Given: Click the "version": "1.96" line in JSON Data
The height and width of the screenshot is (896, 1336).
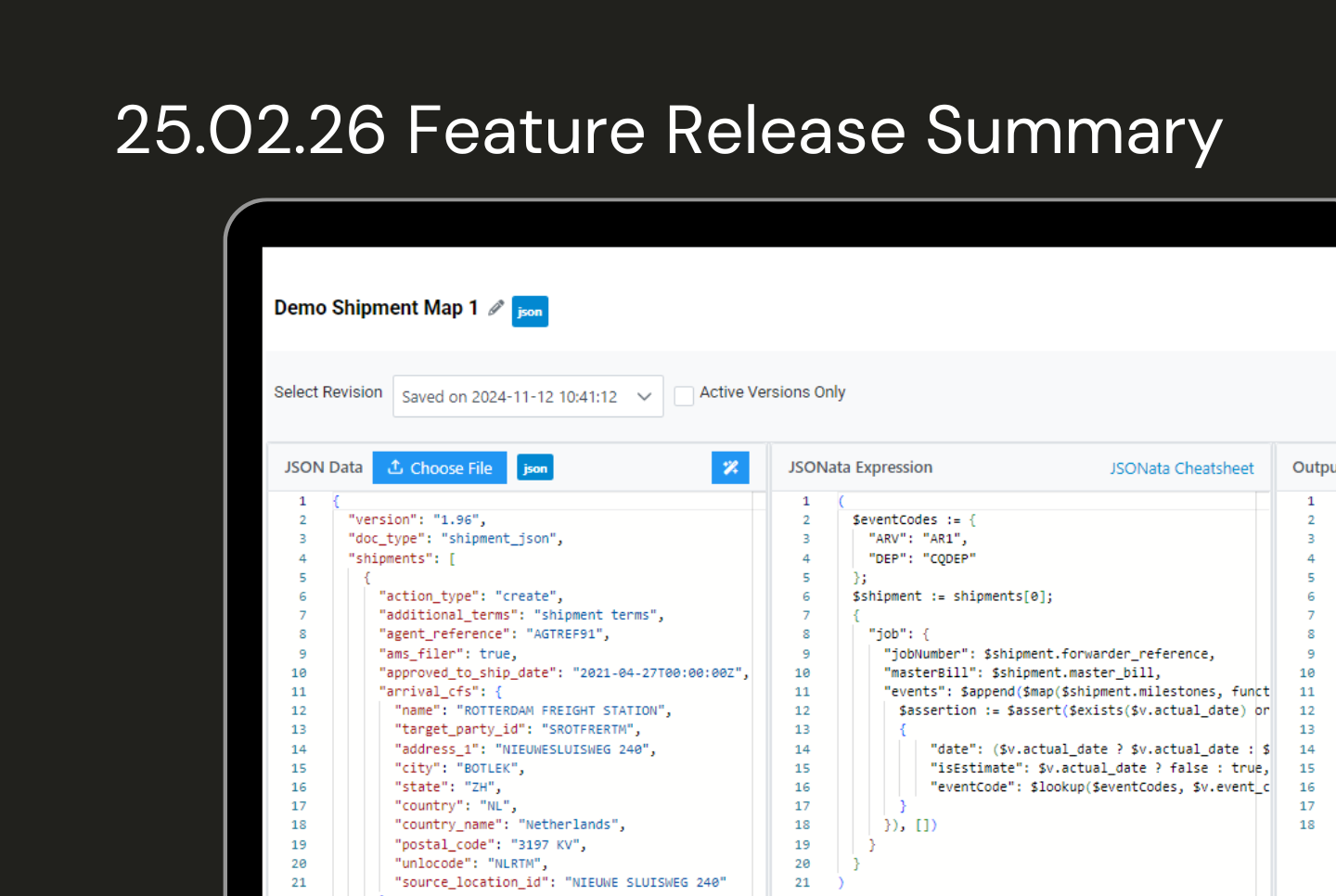Looking at the screenshot, I should click(417, 519).
